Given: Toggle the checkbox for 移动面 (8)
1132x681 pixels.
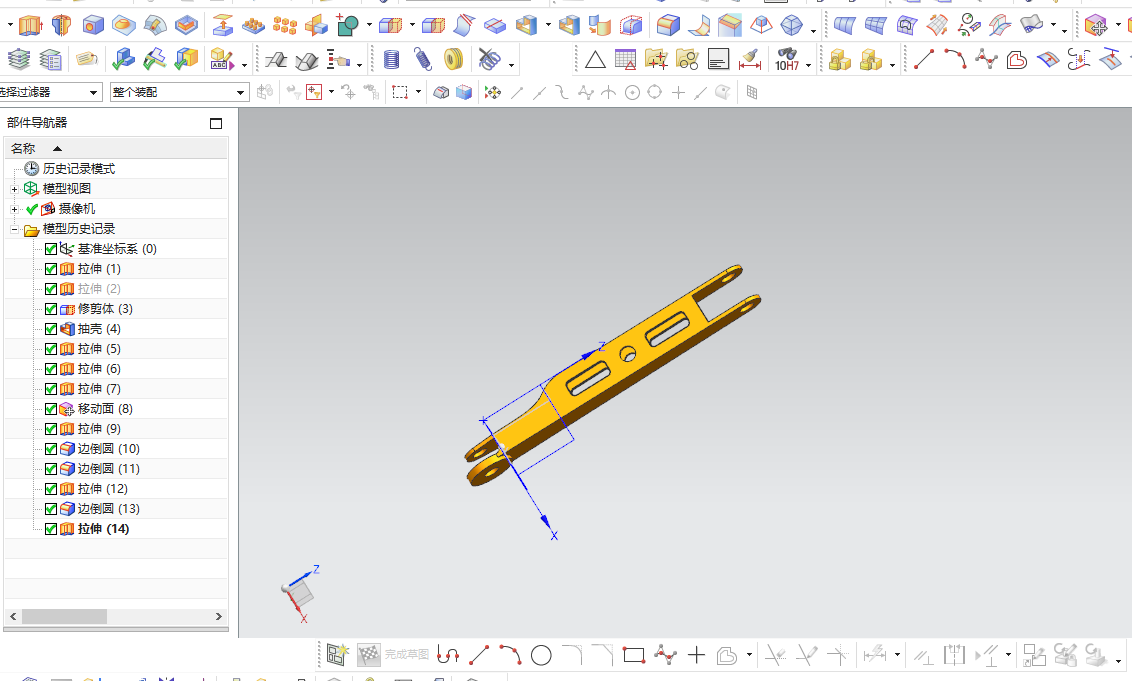Looking at the screenshot, I should [x=51, y=409].
